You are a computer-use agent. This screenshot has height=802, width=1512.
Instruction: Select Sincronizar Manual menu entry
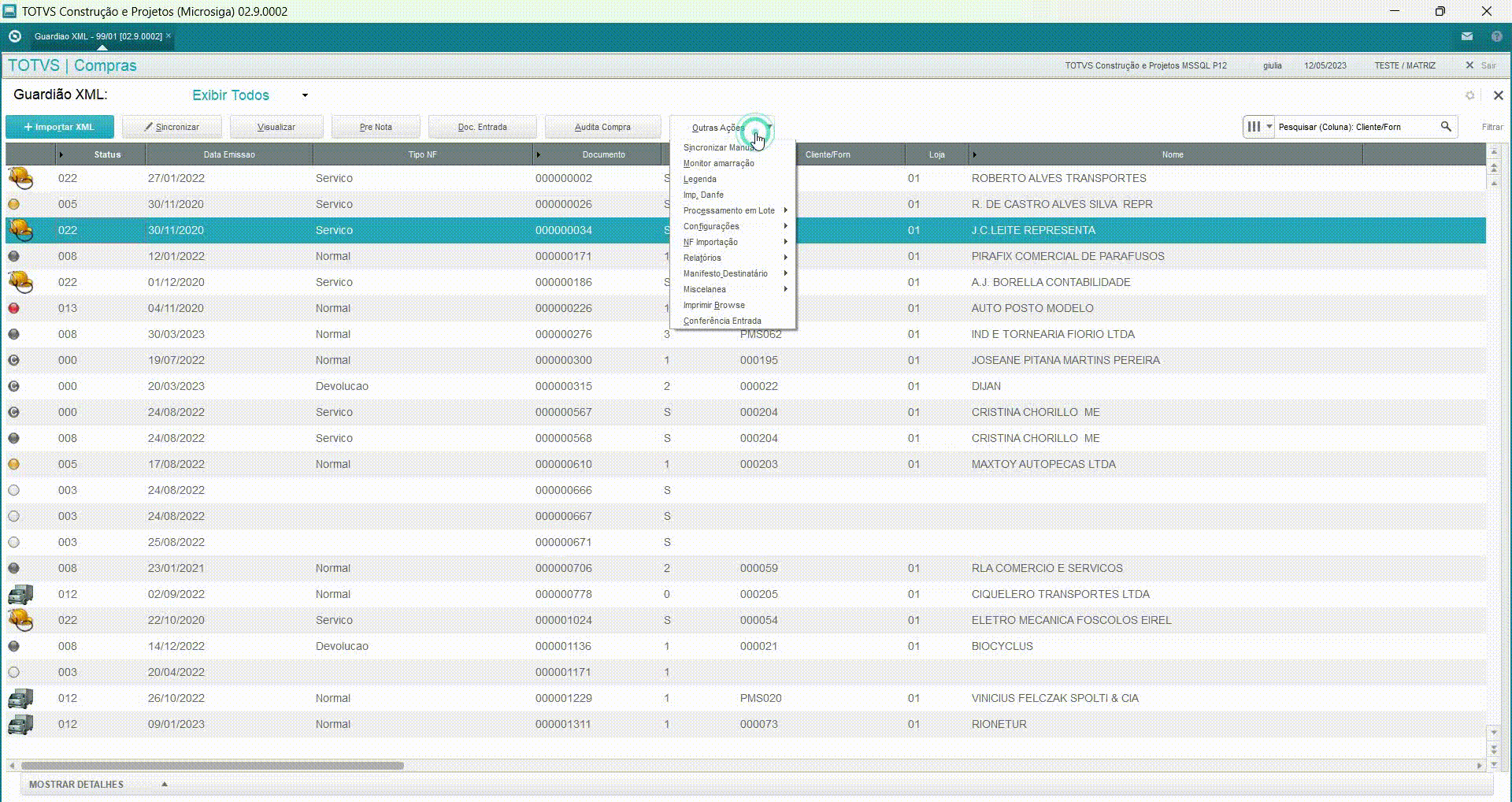pos(733,147)
